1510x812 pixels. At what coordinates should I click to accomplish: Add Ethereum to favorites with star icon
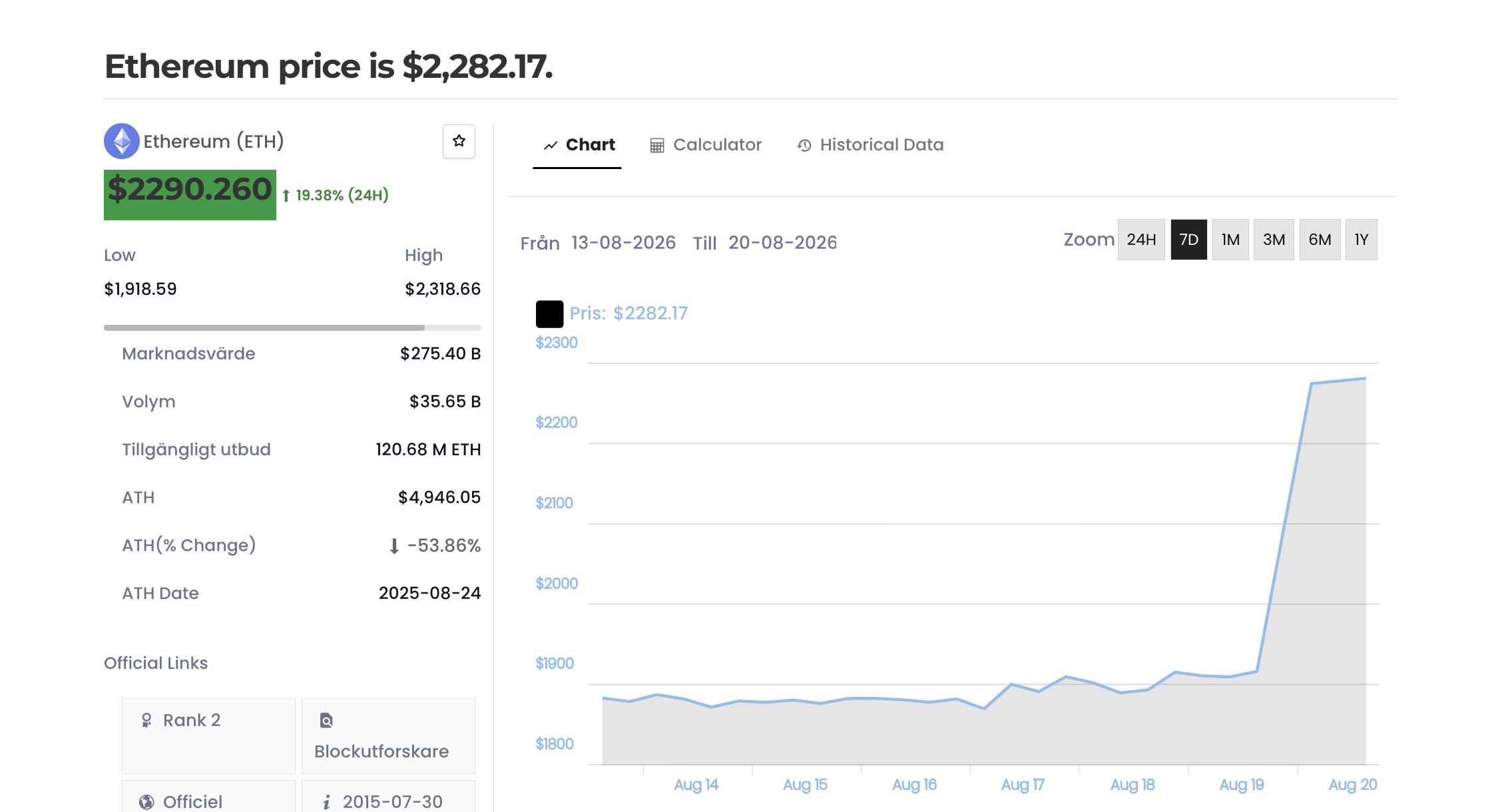tap(459, 141)
